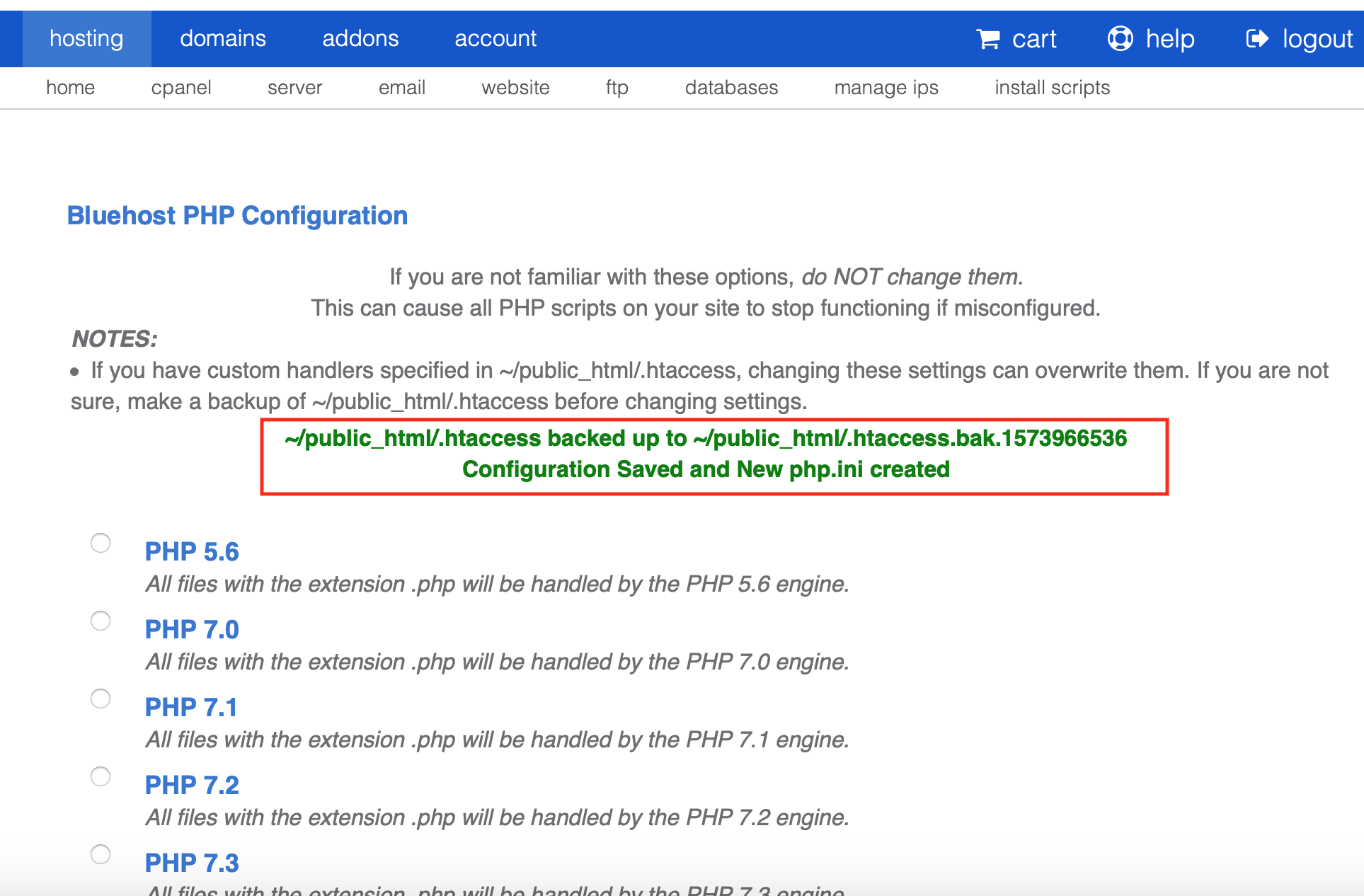Click the logout text link

point(1317,39)
